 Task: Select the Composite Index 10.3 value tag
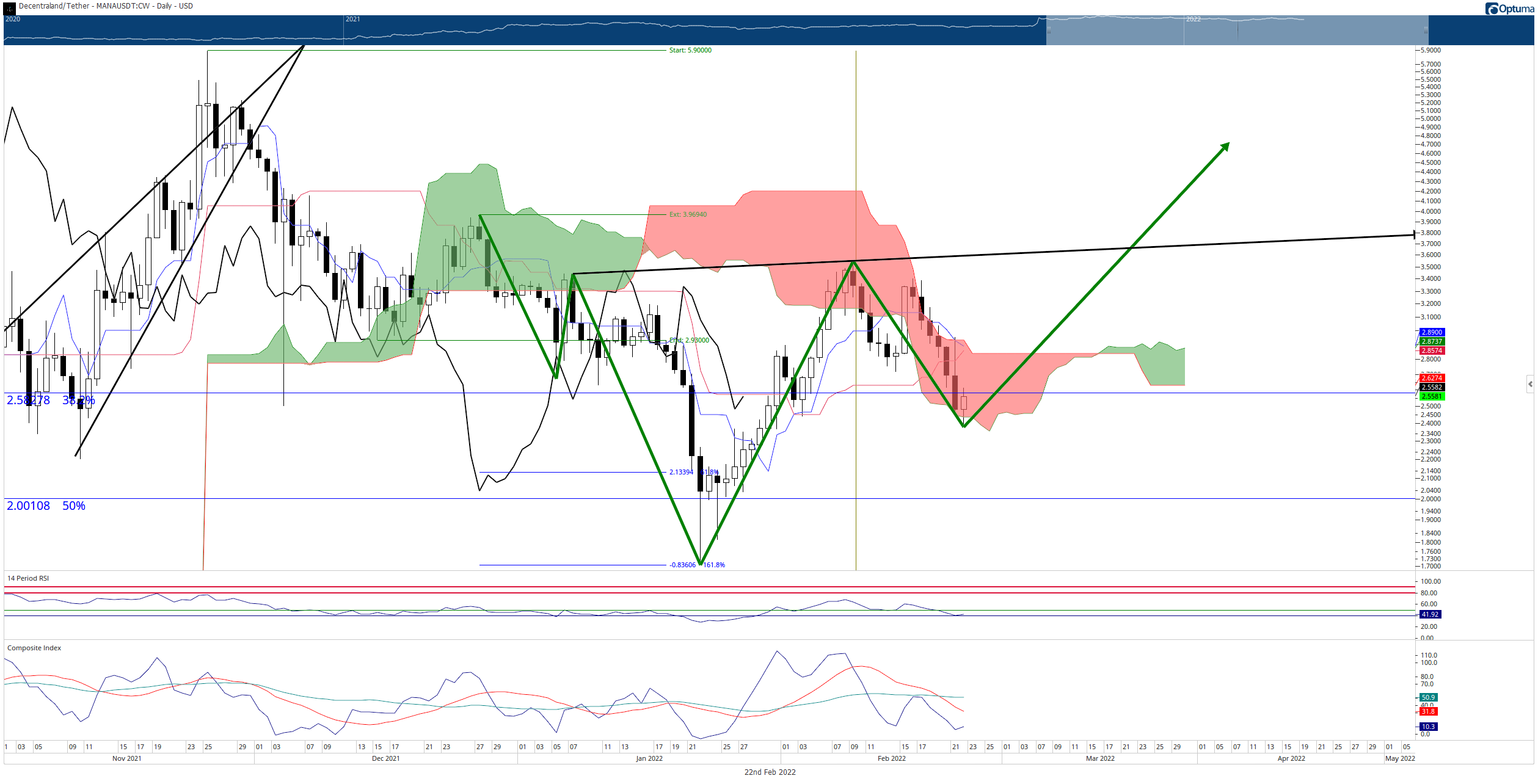click(x=1428, y=727)
